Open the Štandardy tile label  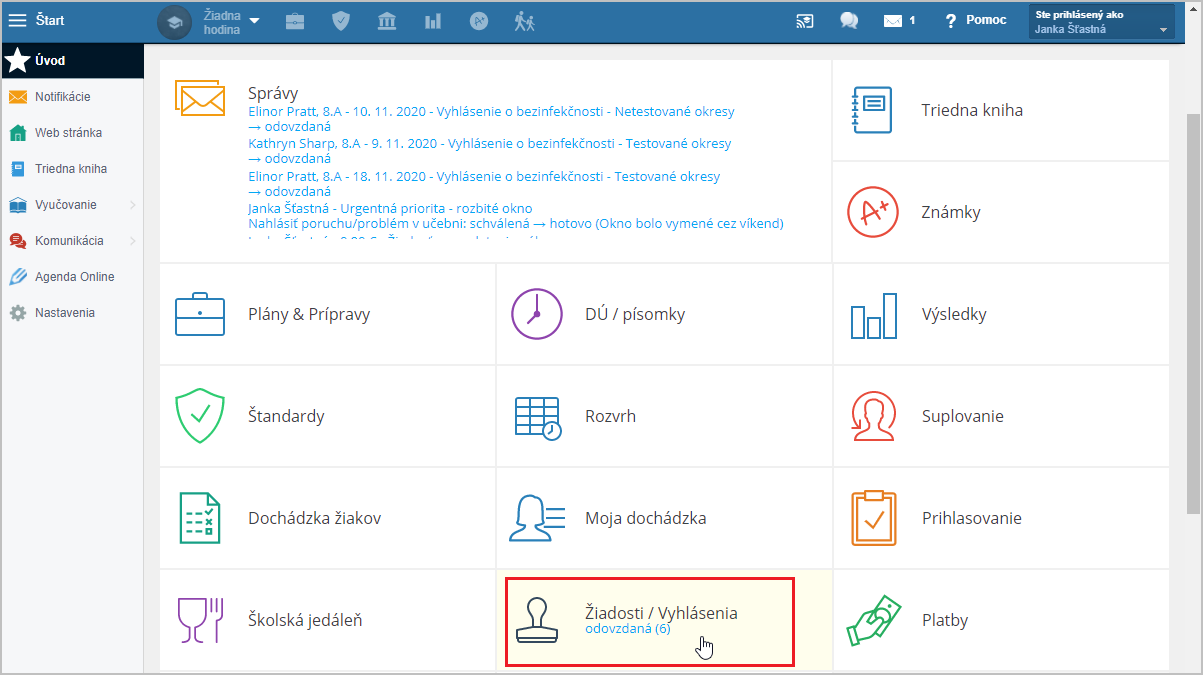286,416
